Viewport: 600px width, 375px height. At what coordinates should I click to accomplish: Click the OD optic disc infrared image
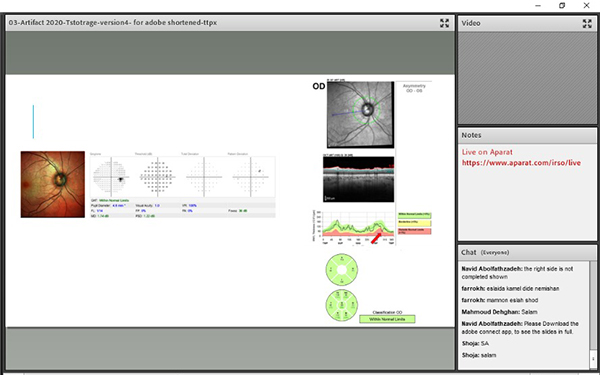360,114
